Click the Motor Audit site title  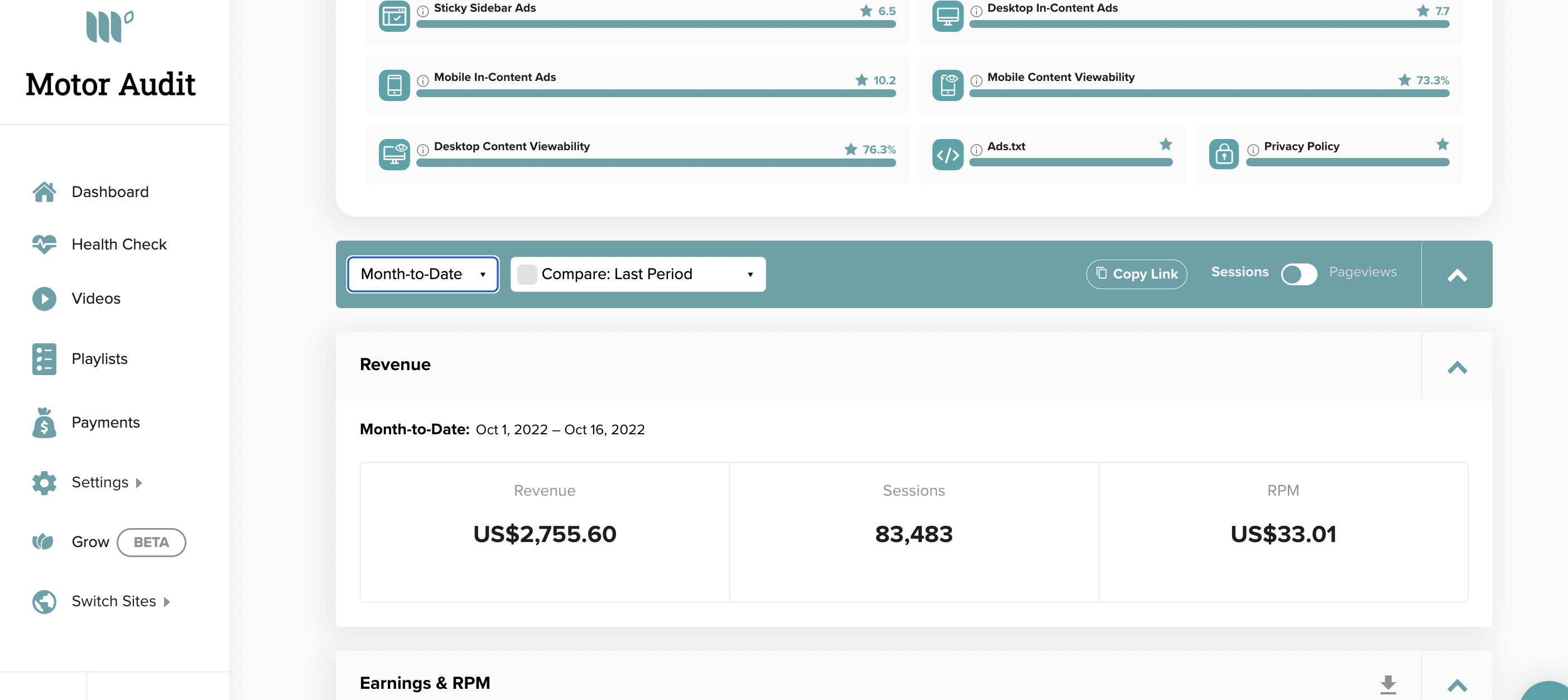point(110,84)
